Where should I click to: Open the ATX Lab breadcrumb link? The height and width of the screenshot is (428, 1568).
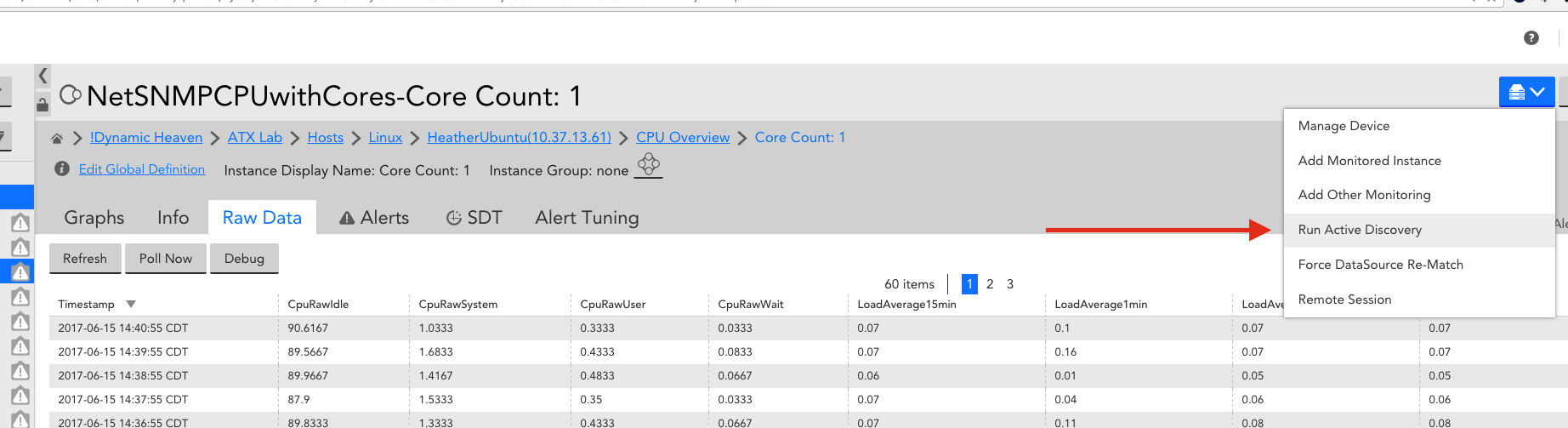point(255,138)
